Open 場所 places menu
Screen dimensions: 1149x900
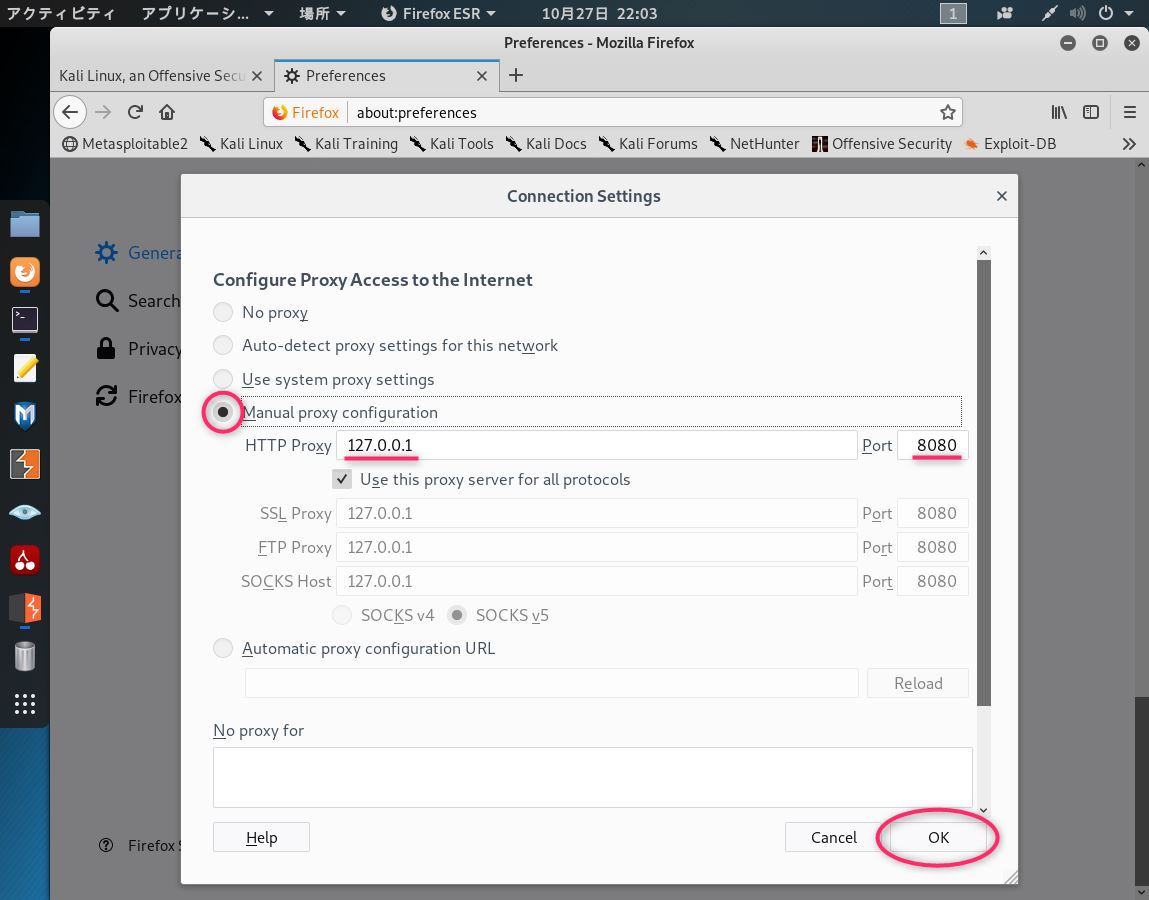point(322,13)
